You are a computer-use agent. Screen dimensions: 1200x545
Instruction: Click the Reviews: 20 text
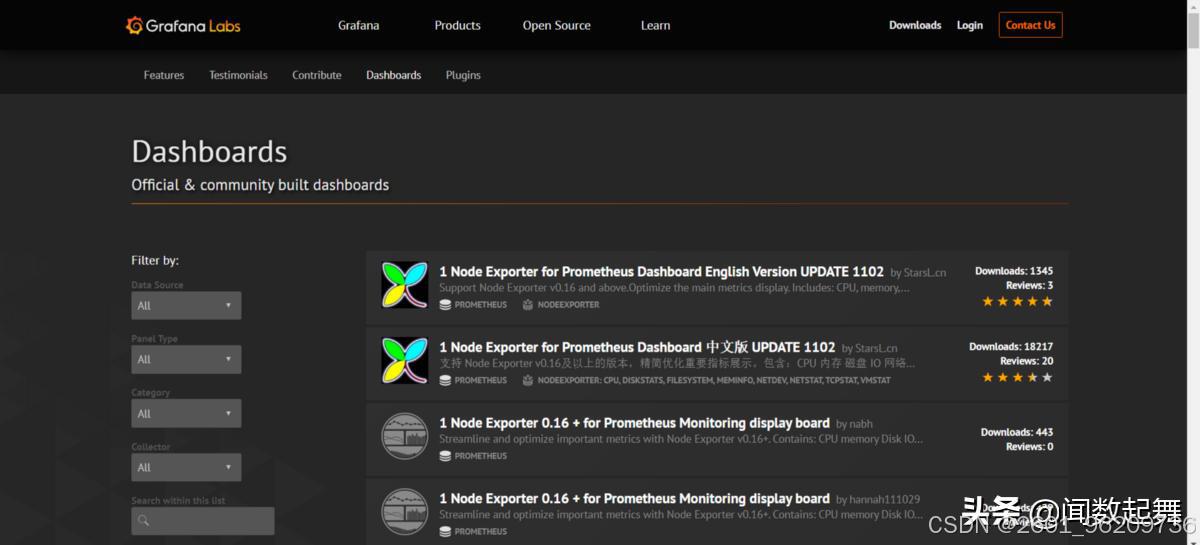click(1027, 361)
